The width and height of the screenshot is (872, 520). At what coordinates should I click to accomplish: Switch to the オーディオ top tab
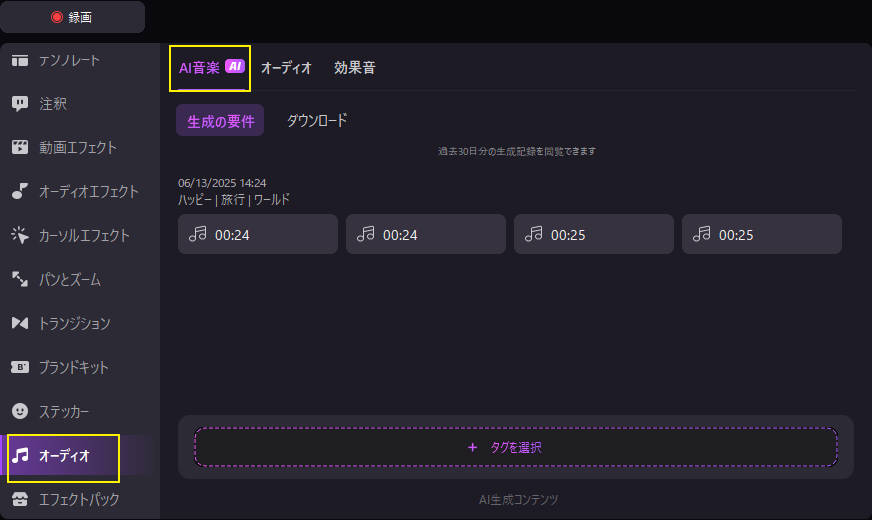286,68
